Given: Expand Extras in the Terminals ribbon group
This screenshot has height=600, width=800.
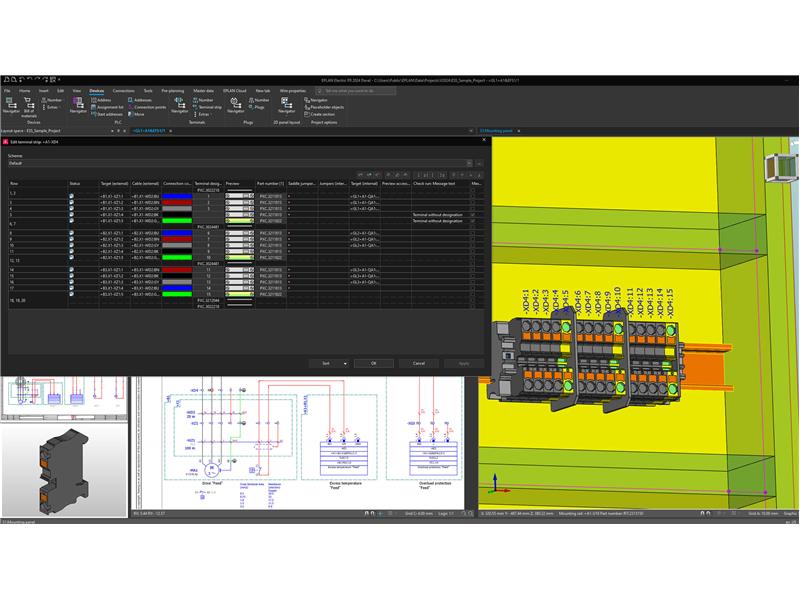Looking at the screenshot, I should [202, 114].
